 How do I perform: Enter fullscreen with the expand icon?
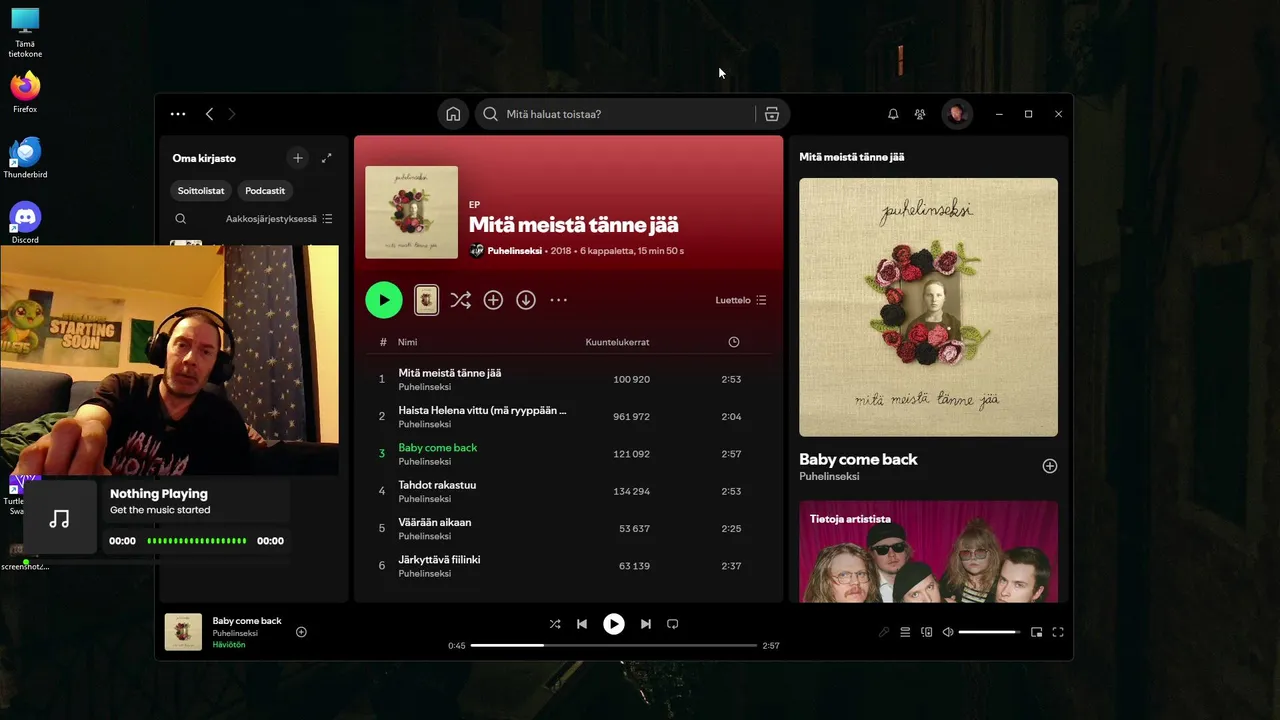(1058, 632)
